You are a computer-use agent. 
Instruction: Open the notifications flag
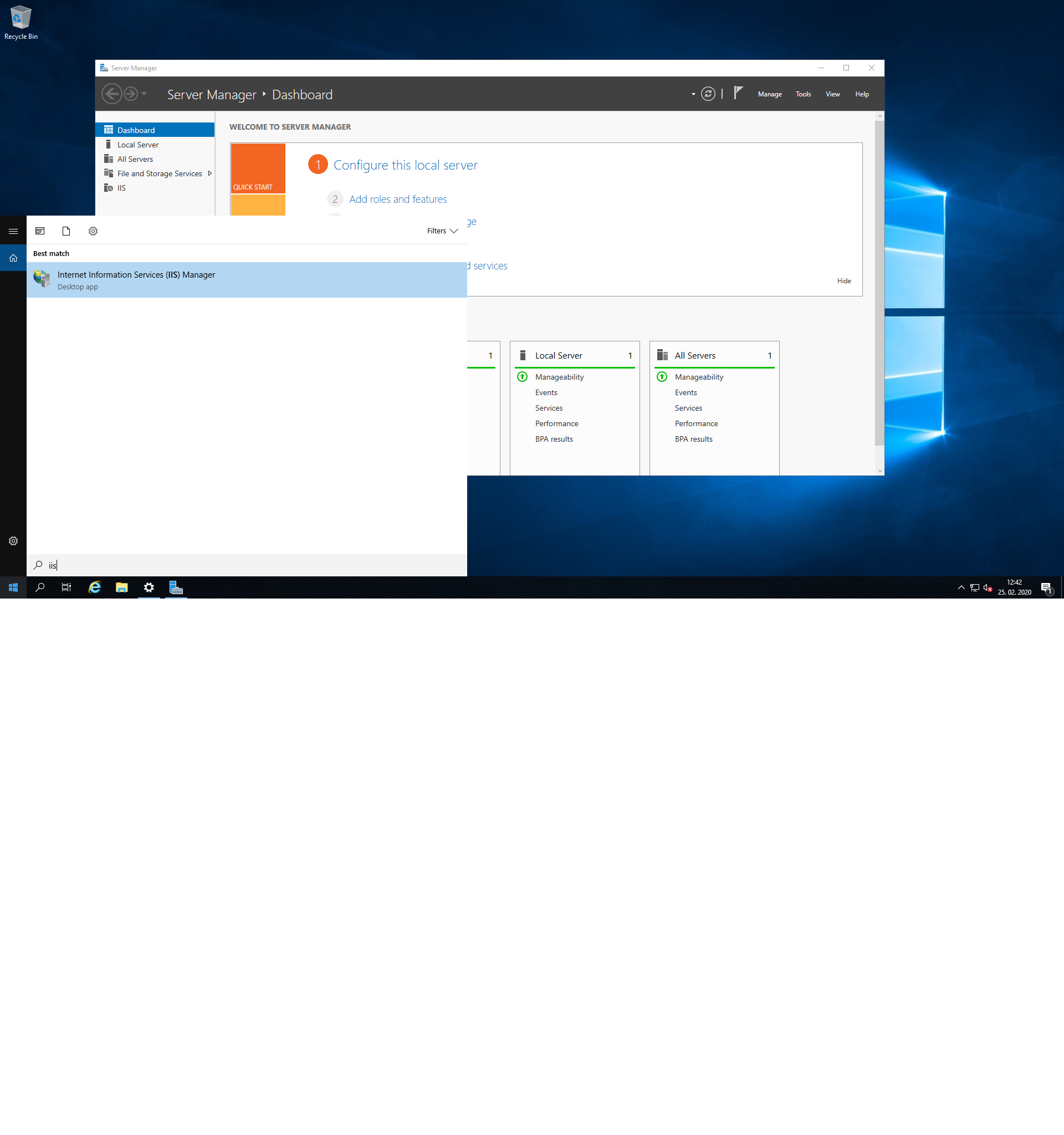point(738,93)
